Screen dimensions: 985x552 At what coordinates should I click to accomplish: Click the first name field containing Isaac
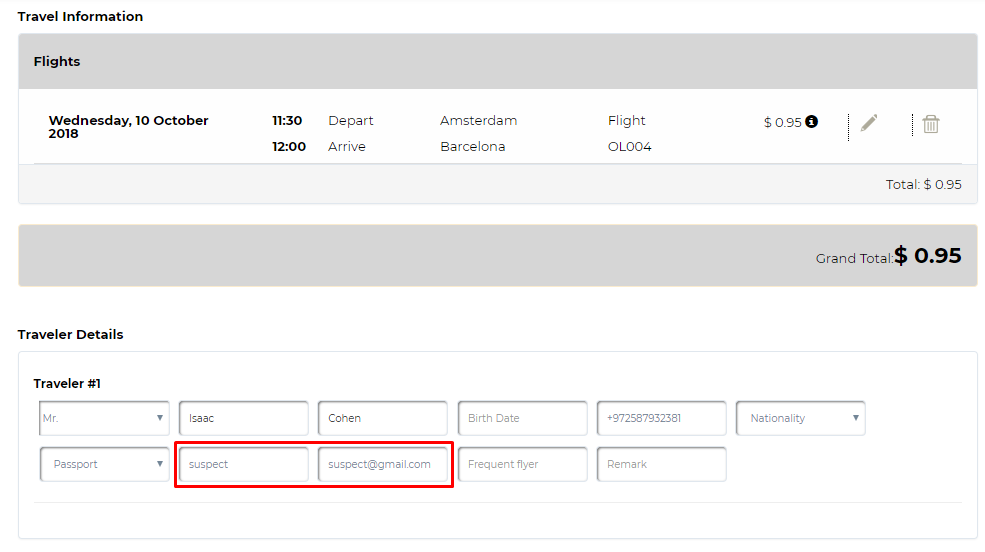[244, 418]
